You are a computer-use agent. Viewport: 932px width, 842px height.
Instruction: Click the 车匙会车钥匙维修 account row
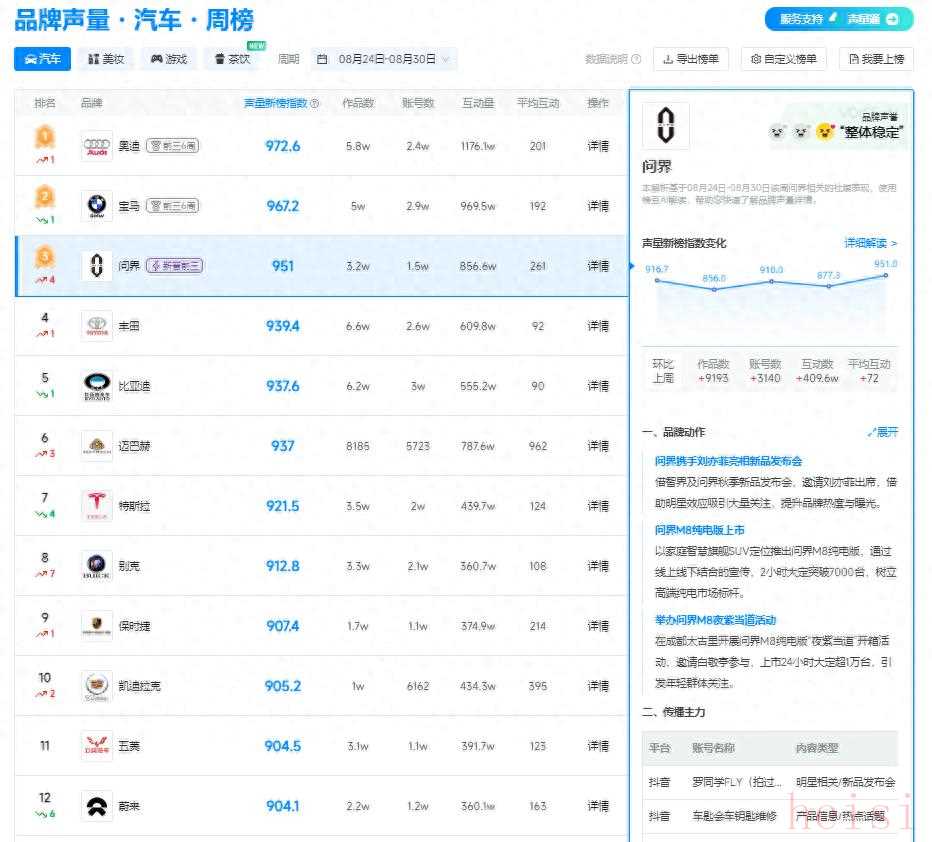click(770, 816)
